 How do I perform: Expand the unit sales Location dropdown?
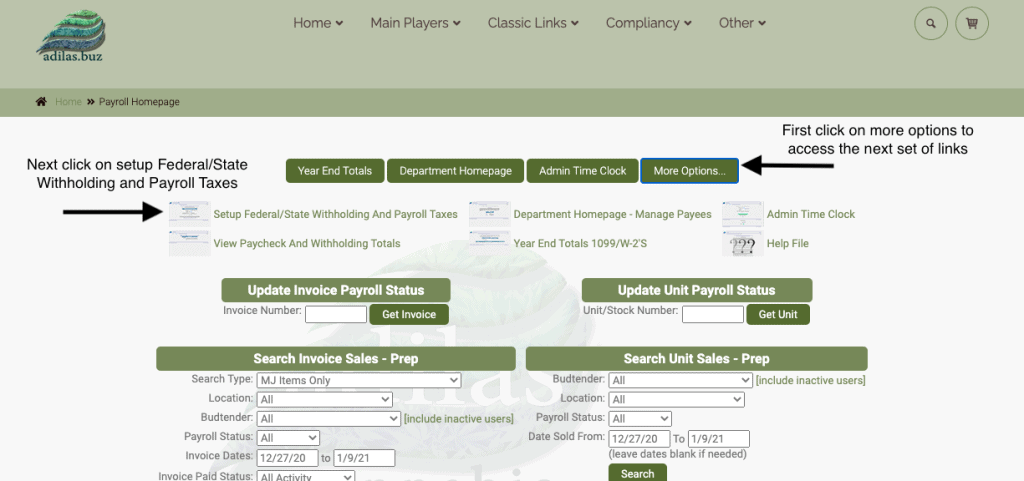(x=676, y=399)
